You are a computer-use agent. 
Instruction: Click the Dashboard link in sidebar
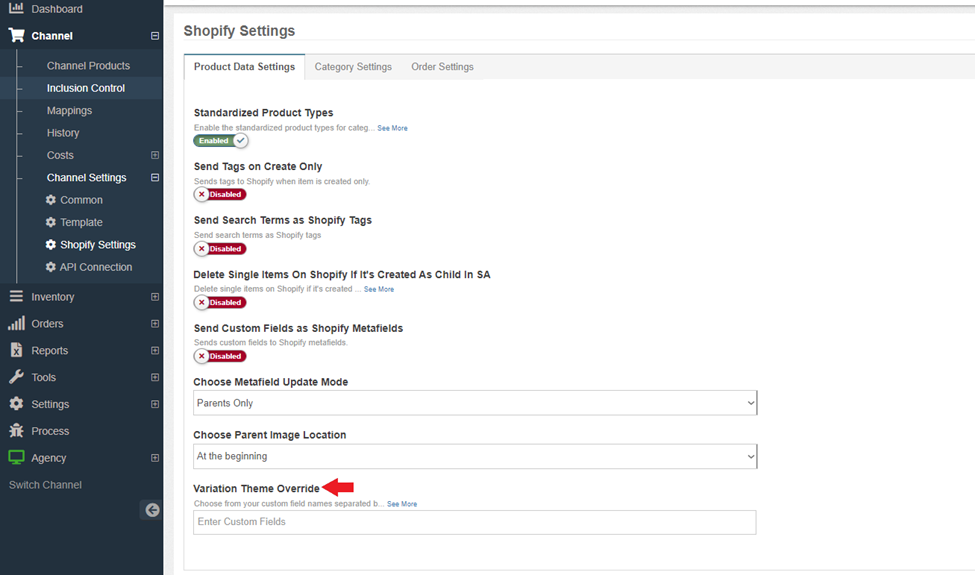point(57,9)
